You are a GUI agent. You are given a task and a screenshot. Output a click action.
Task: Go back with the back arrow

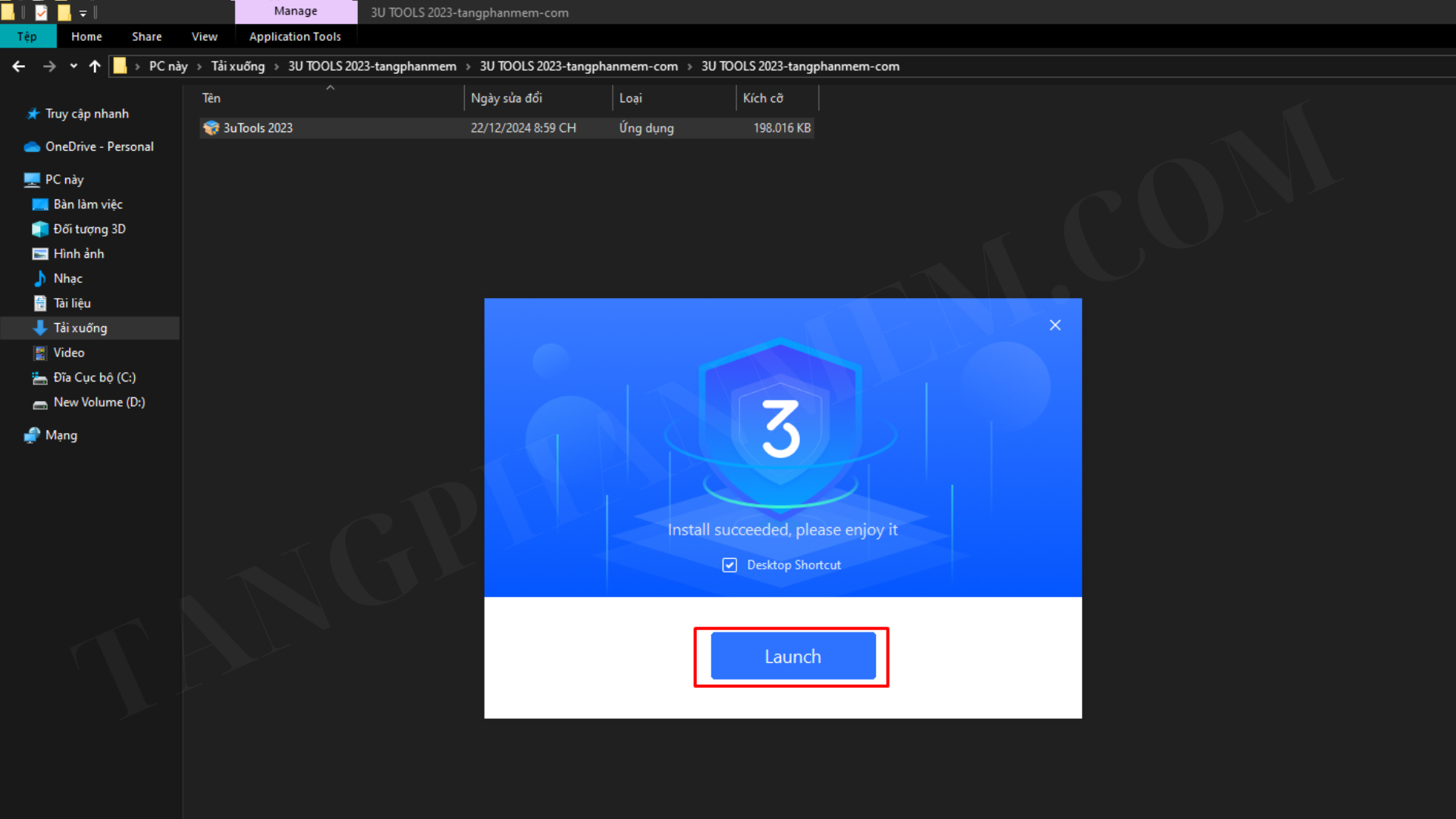coord(19,67)
